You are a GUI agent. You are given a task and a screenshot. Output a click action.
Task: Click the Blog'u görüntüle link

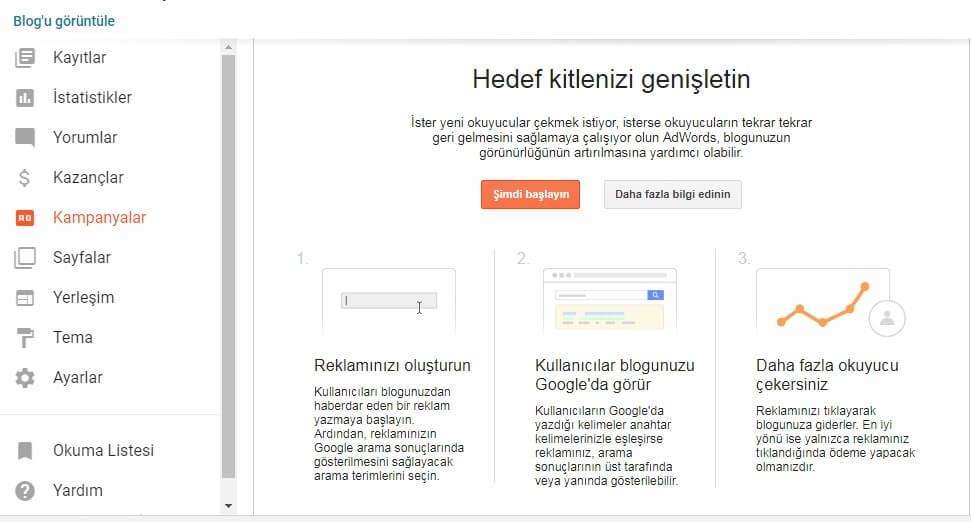[64, 21]
